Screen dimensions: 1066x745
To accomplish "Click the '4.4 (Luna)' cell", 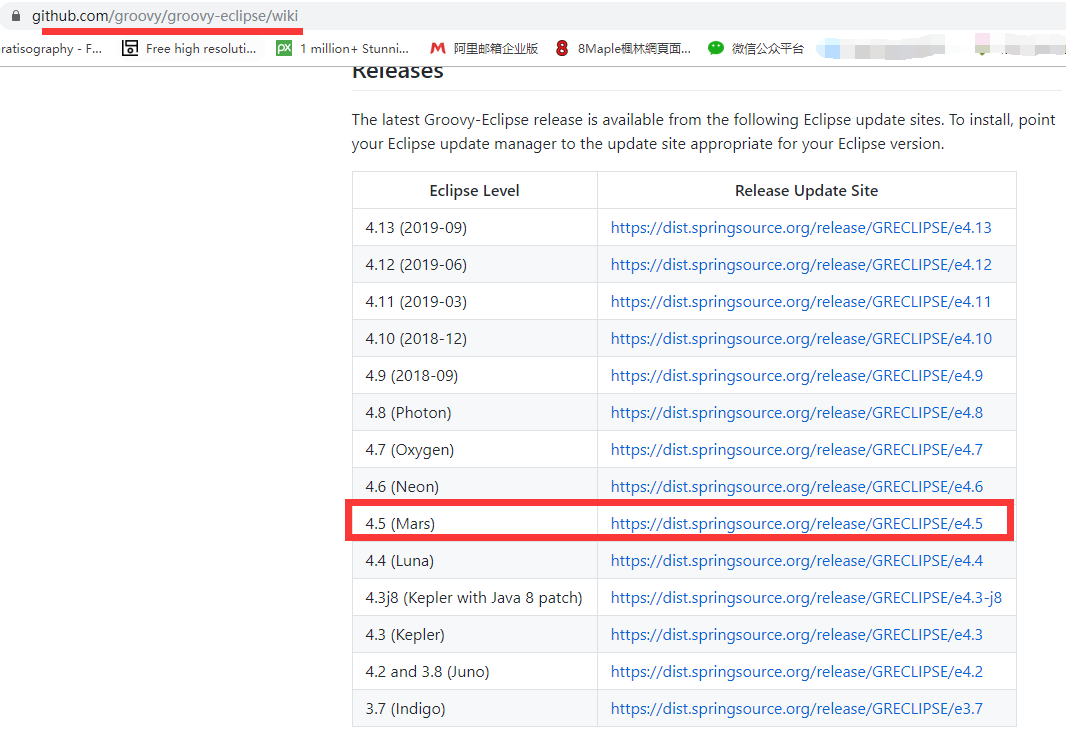I will (475, 561).
